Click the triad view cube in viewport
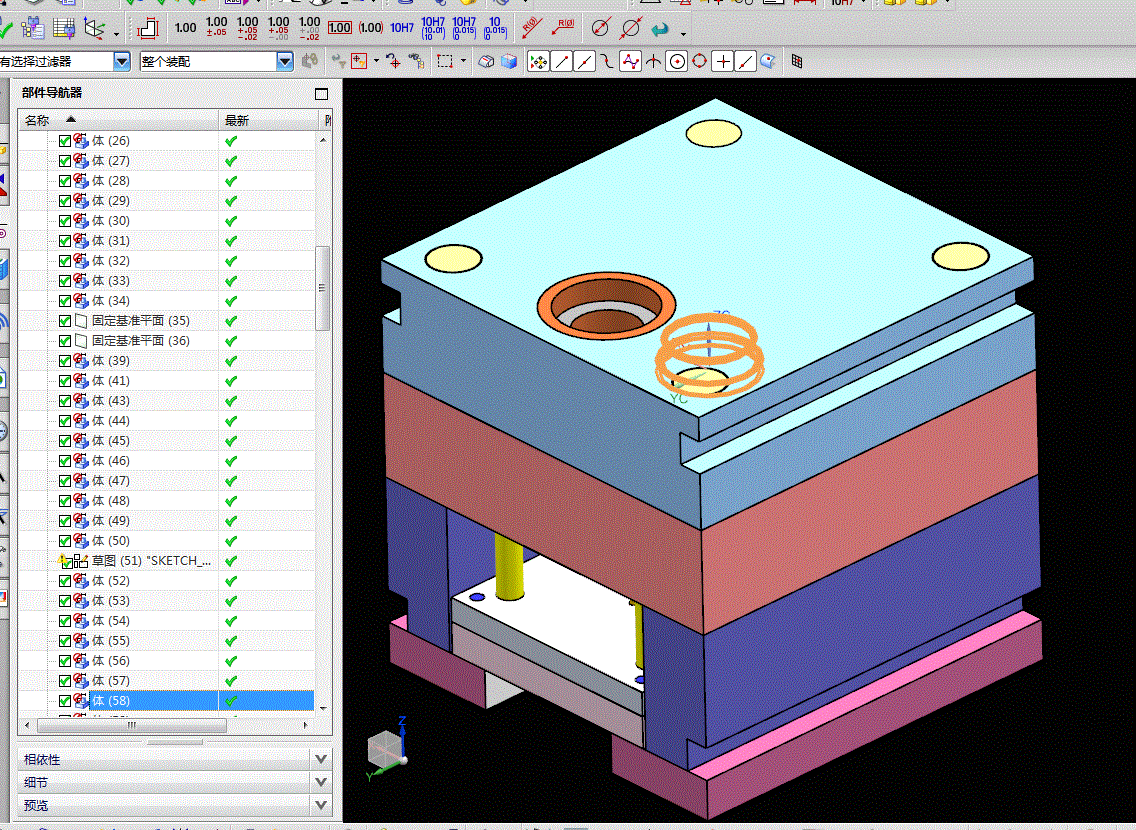Screen dimensions: 1136x830 (x=386, y=748)
